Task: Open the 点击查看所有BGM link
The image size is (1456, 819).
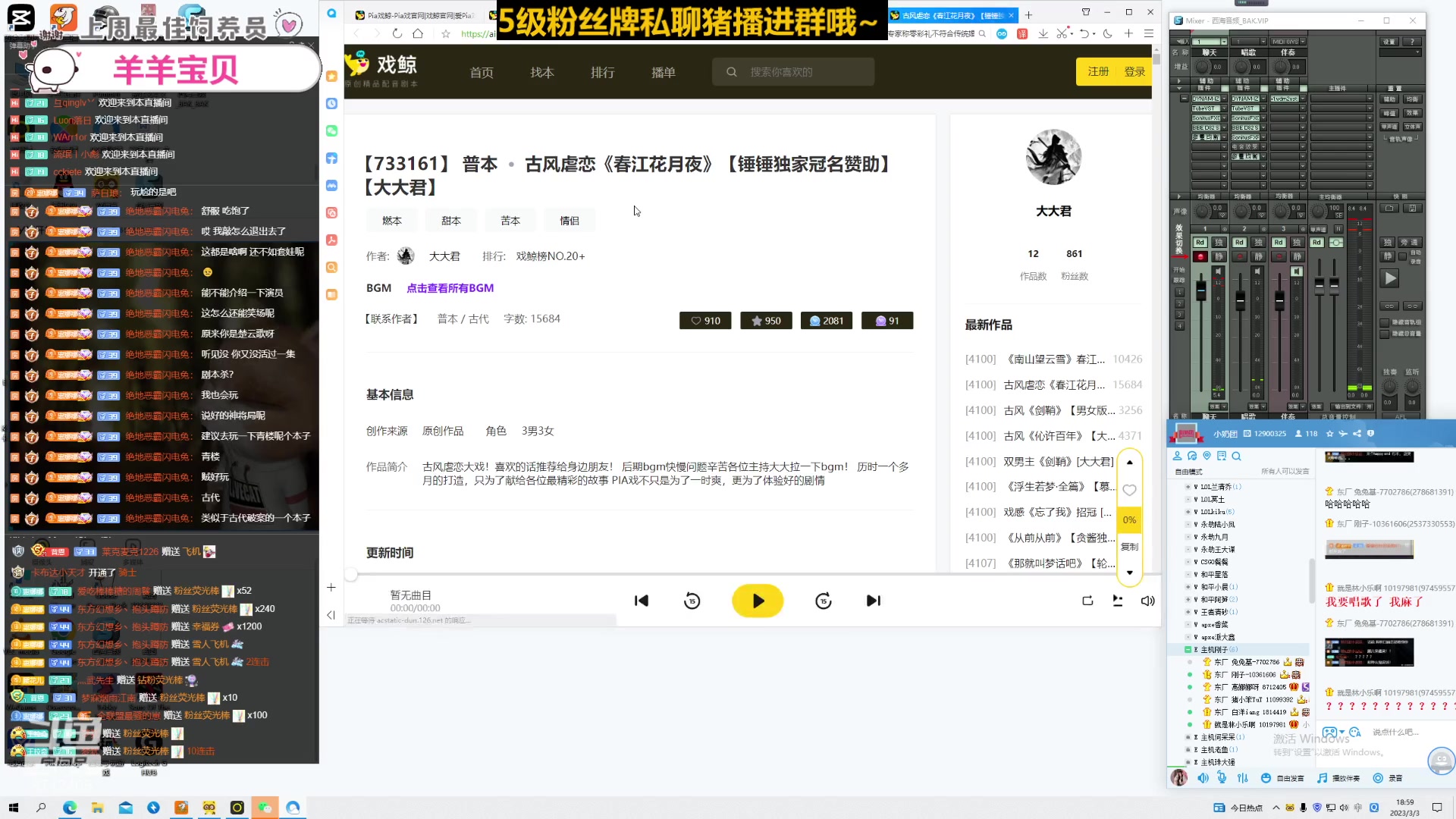Action: pyautogui.click(x=450, y=288)
